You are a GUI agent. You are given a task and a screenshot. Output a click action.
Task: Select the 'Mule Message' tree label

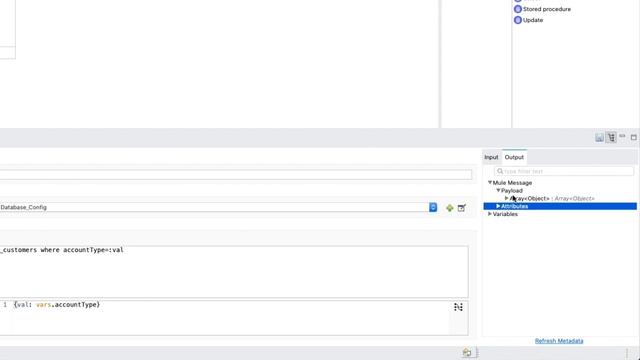[512, 183]
